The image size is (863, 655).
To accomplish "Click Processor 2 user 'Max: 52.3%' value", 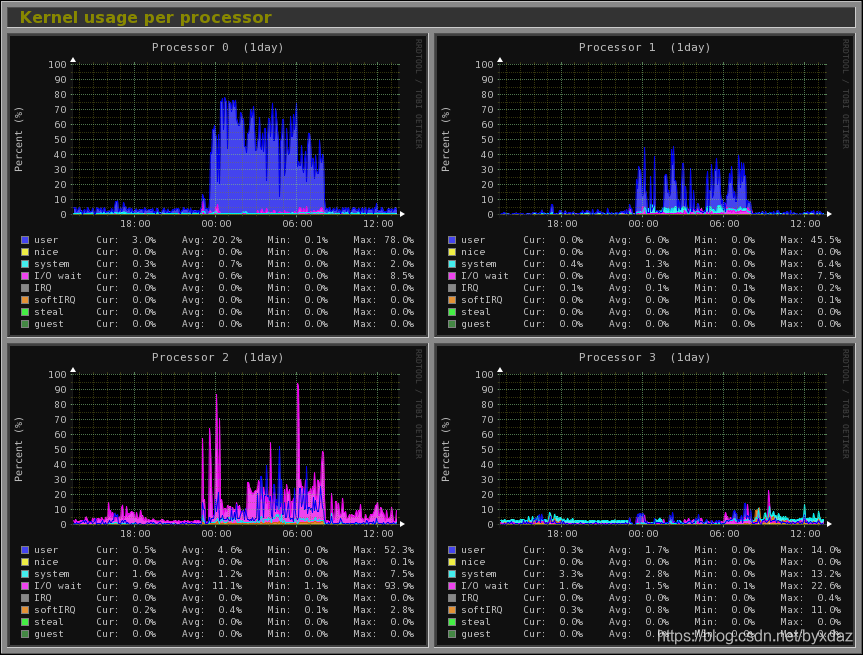I will click(x=384, y=550).
